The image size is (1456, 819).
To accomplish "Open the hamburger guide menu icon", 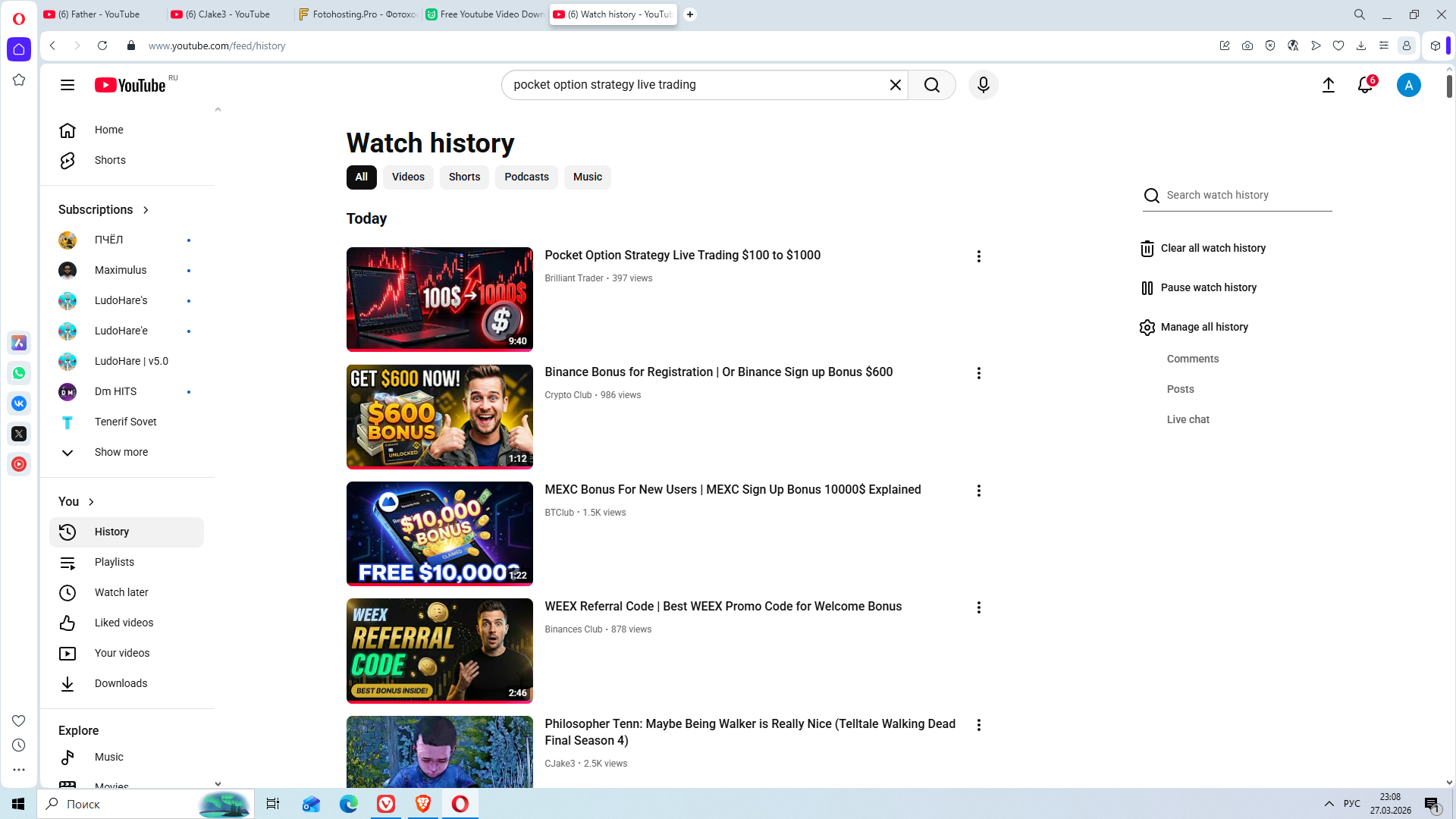I will point(67,85).
